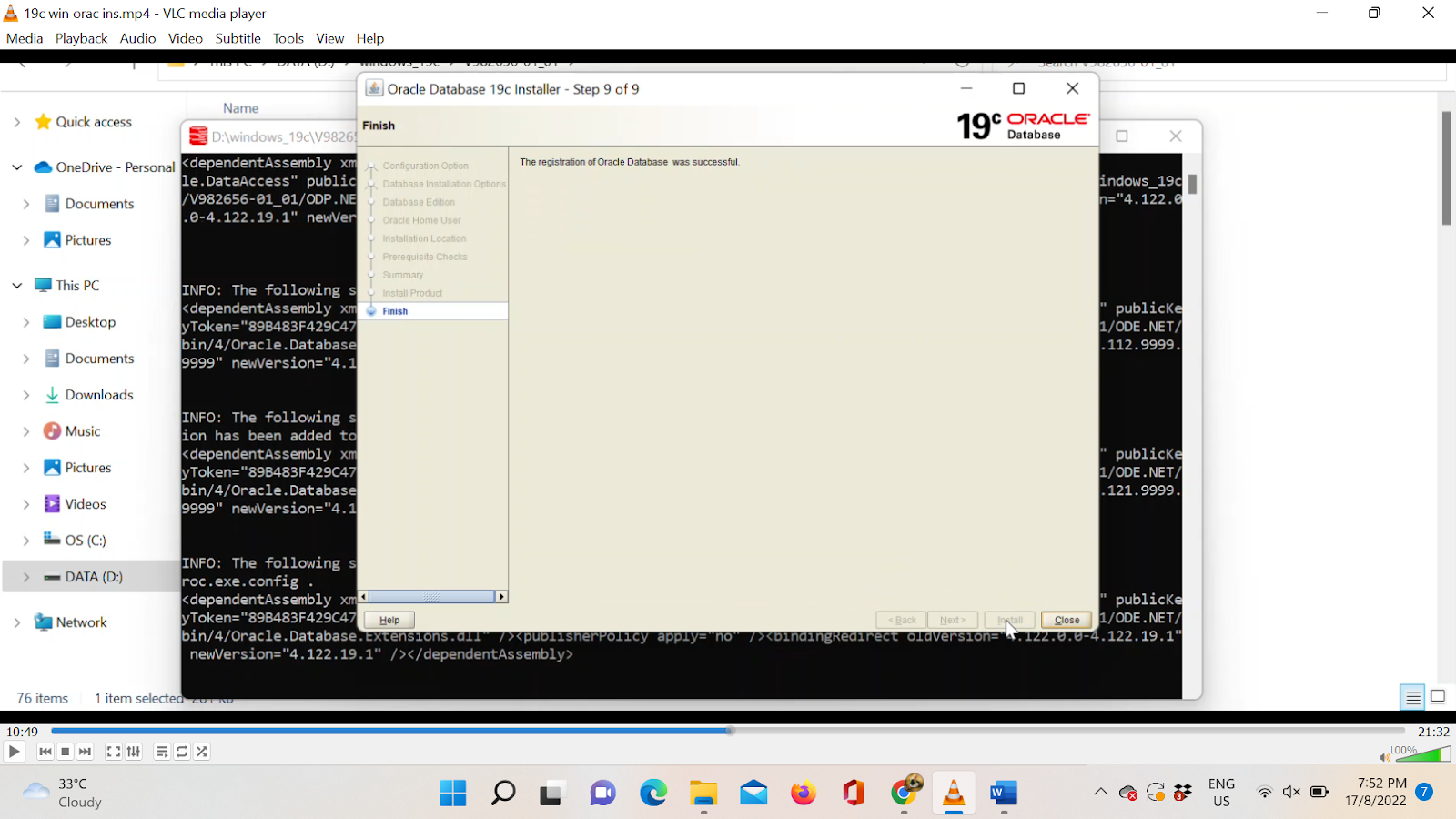Expand the Desktop folder node

[26, 322]
